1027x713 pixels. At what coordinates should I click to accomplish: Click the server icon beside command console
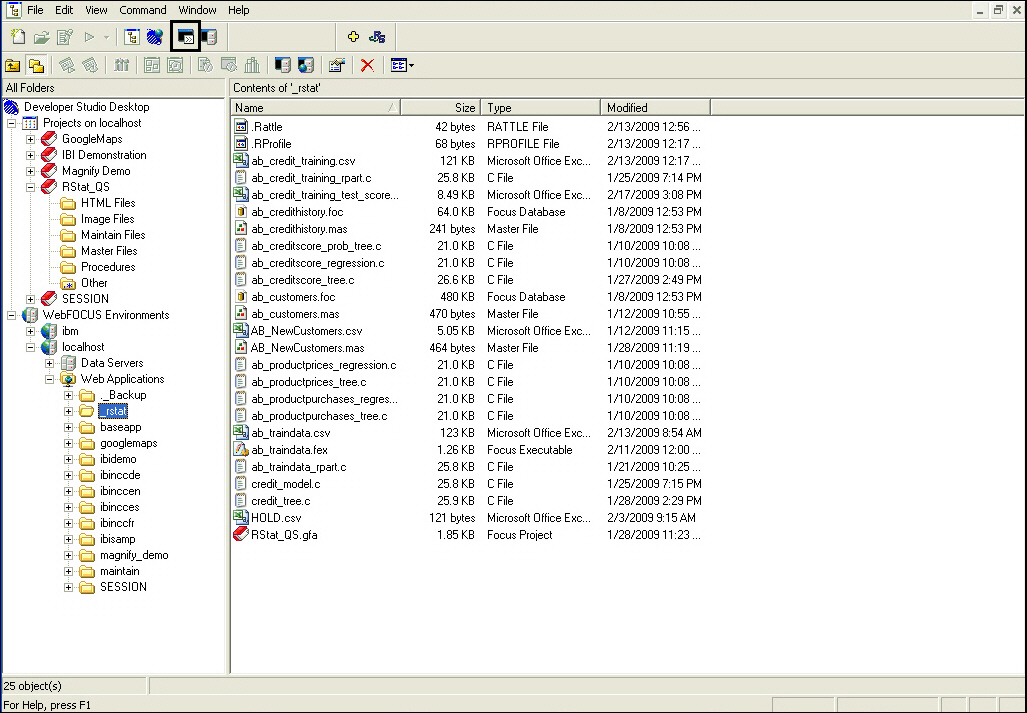pos(210,37)
